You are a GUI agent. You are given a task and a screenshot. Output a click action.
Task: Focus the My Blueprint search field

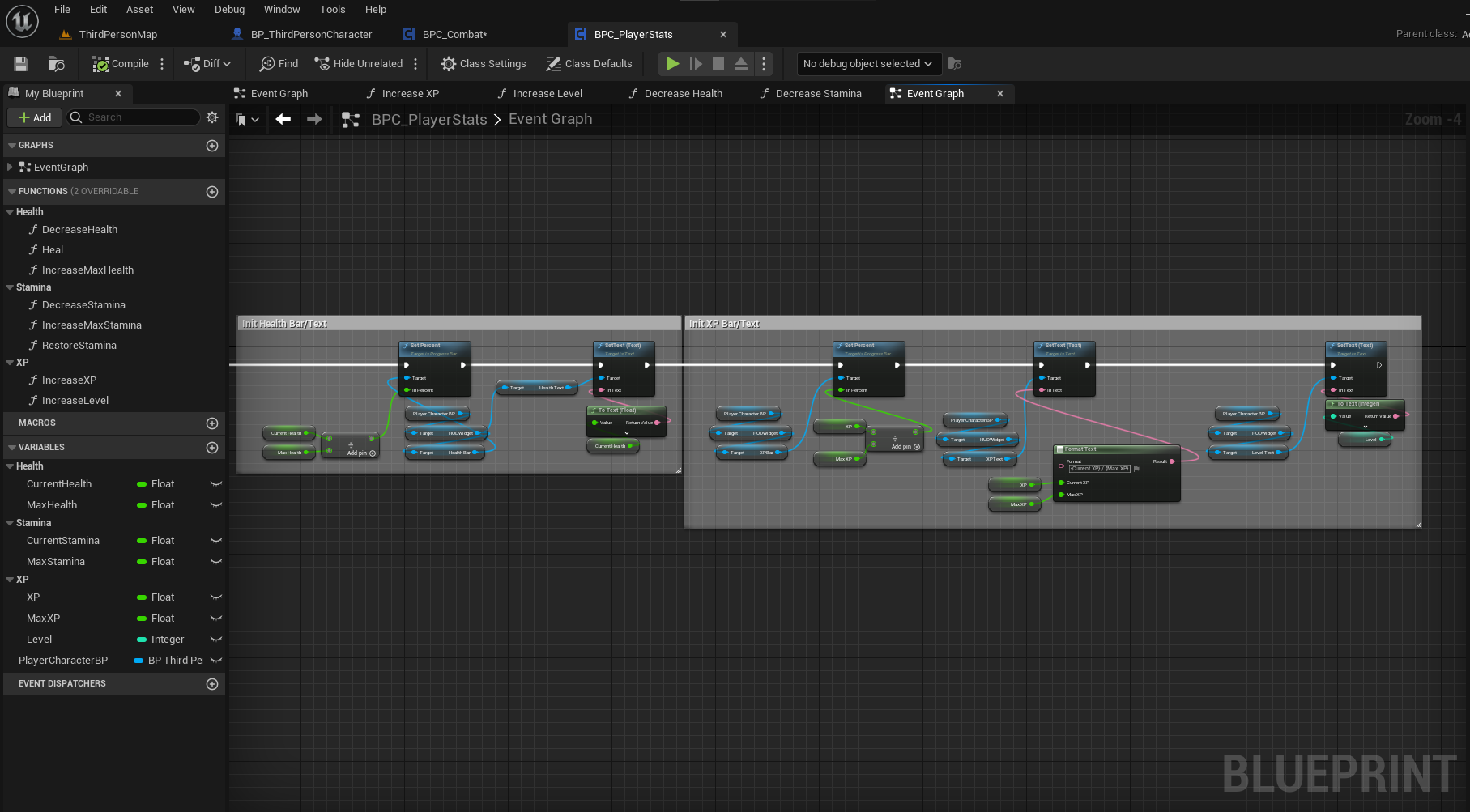[x=134, y=117]
